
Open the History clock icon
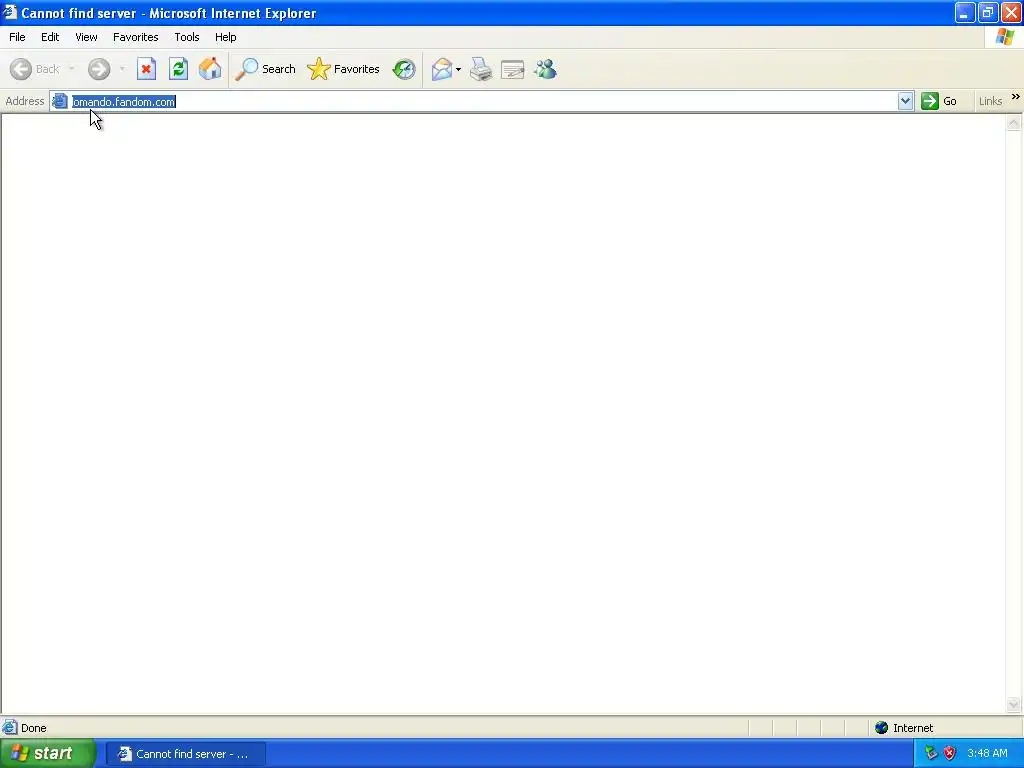pyautogui.click(x=404, y=69)
